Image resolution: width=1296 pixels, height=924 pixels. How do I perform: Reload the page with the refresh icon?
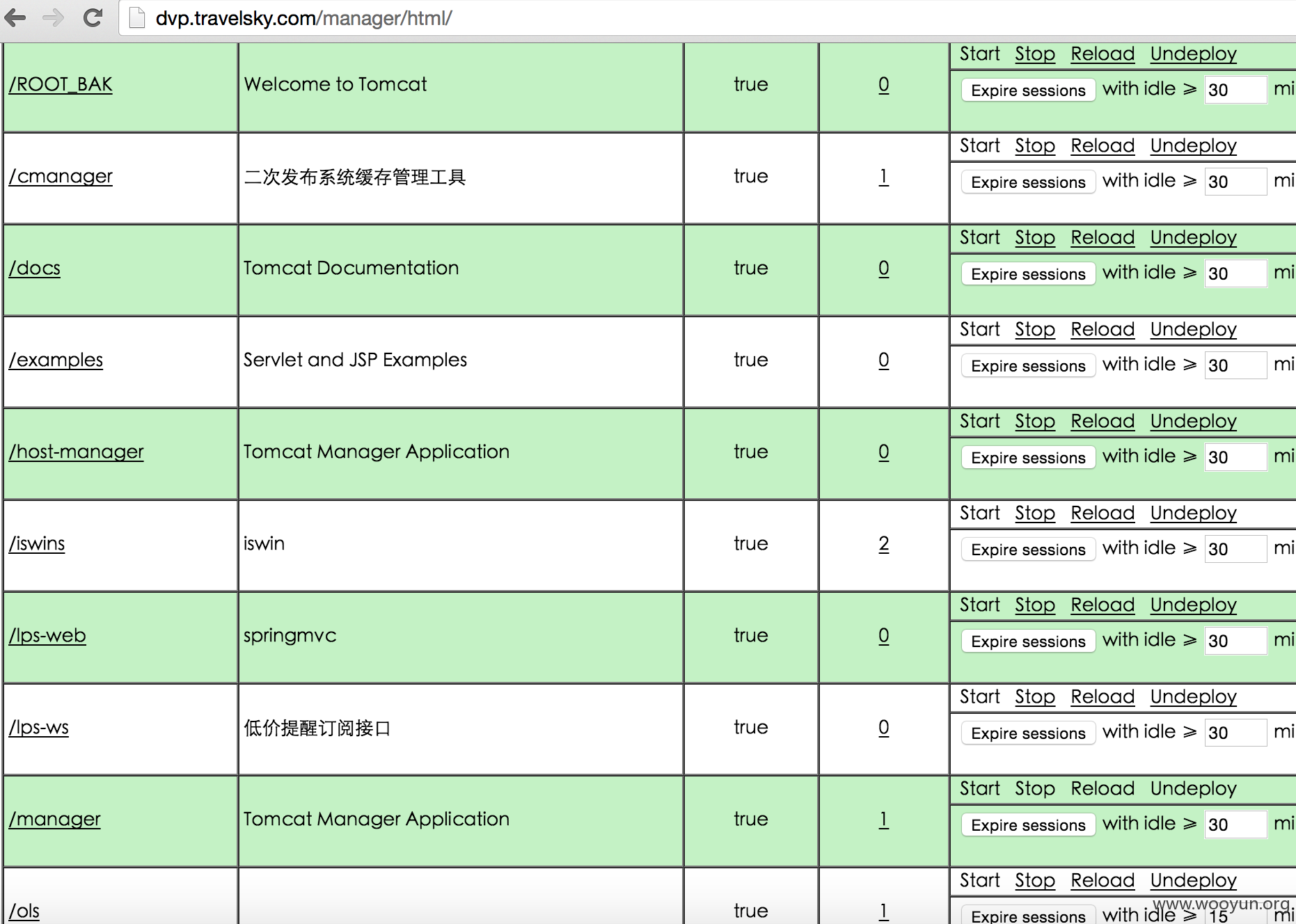93,17
